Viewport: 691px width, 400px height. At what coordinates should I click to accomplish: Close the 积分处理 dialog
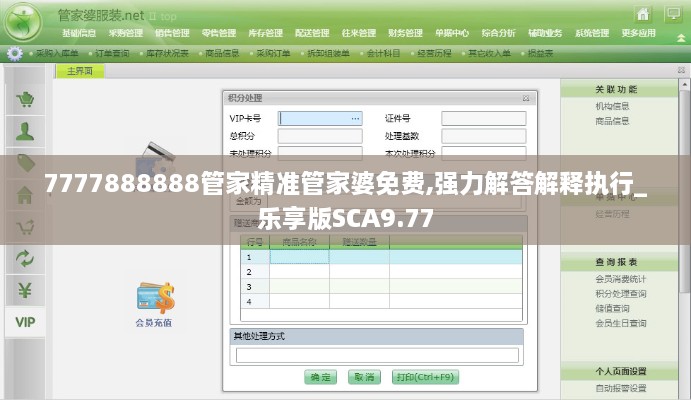click(526, 98)
